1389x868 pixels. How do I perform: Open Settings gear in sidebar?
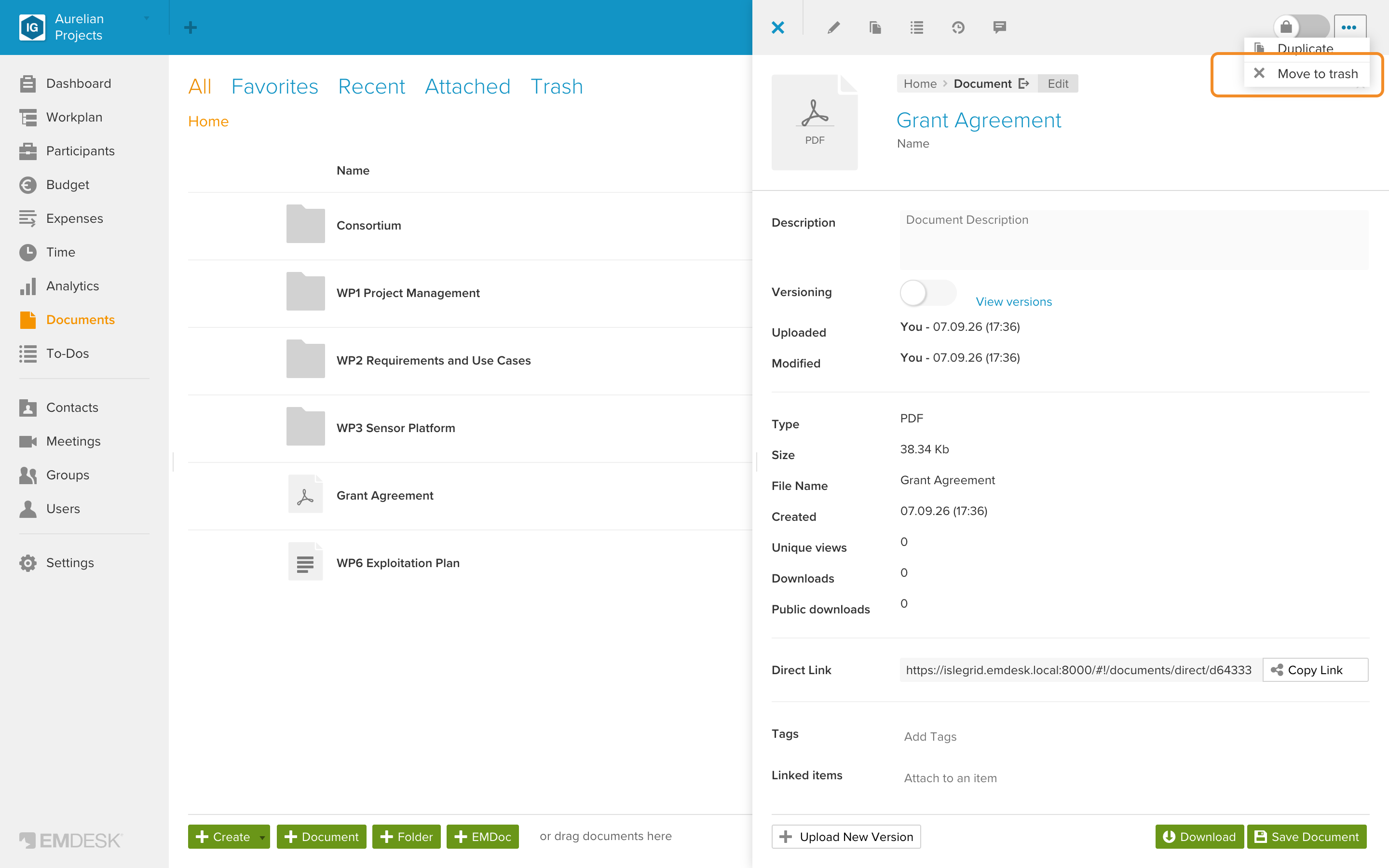pyautogui.click(x=27, y=563)
